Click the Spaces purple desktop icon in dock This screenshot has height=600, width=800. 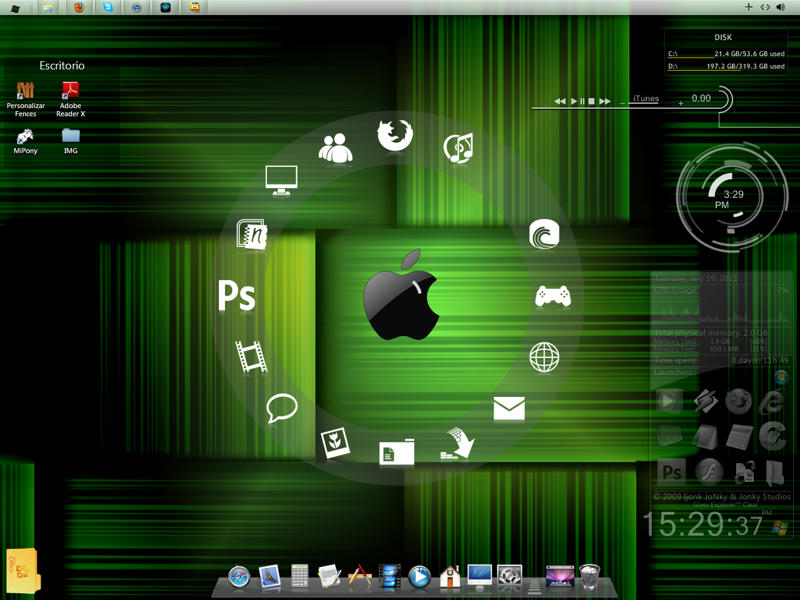(x=560, y=577)
